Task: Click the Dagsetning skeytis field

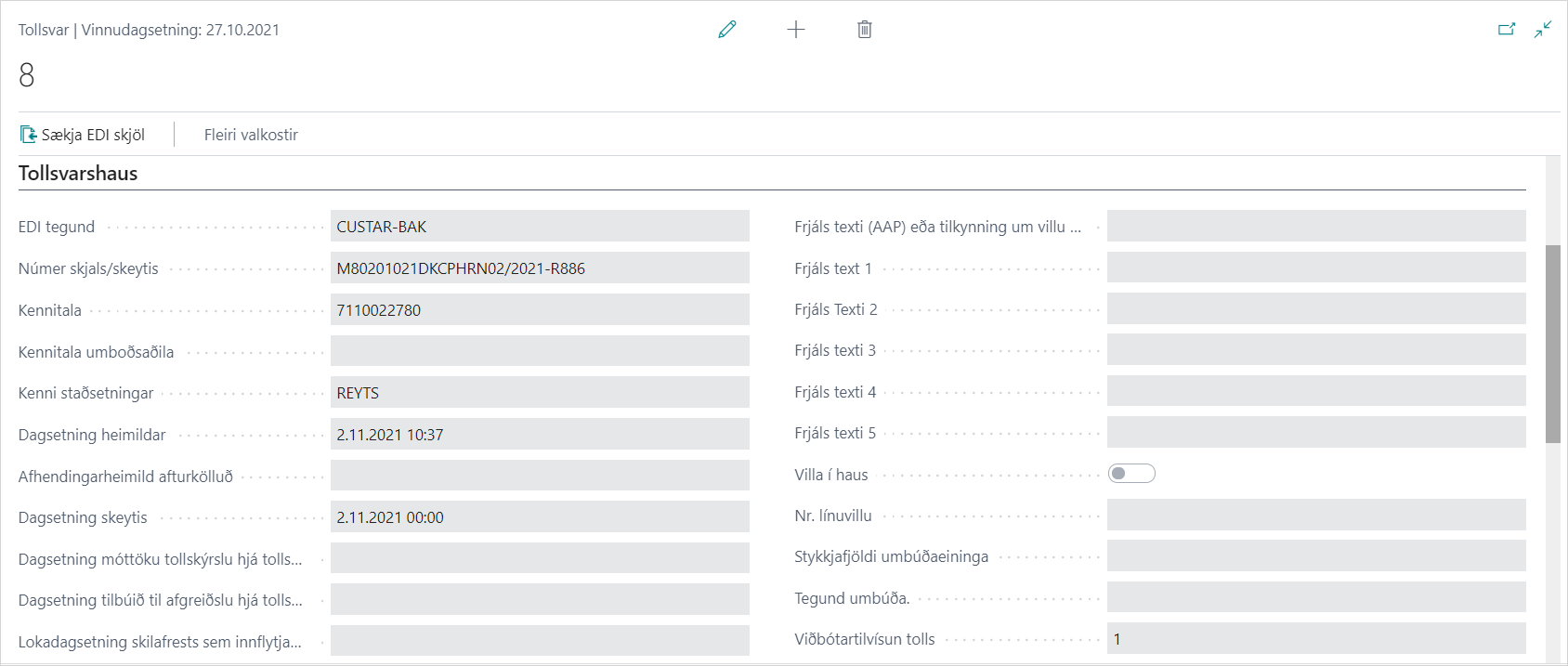Action: [x=539, y=517]
